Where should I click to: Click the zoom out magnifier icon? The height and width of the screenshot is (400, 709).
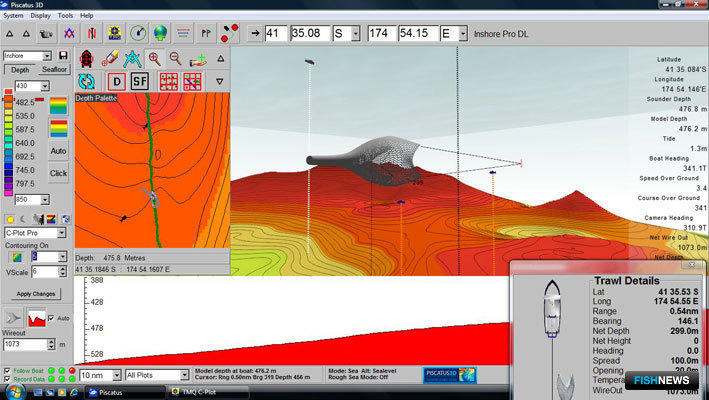pyautogui.click(x=175, y=59)
